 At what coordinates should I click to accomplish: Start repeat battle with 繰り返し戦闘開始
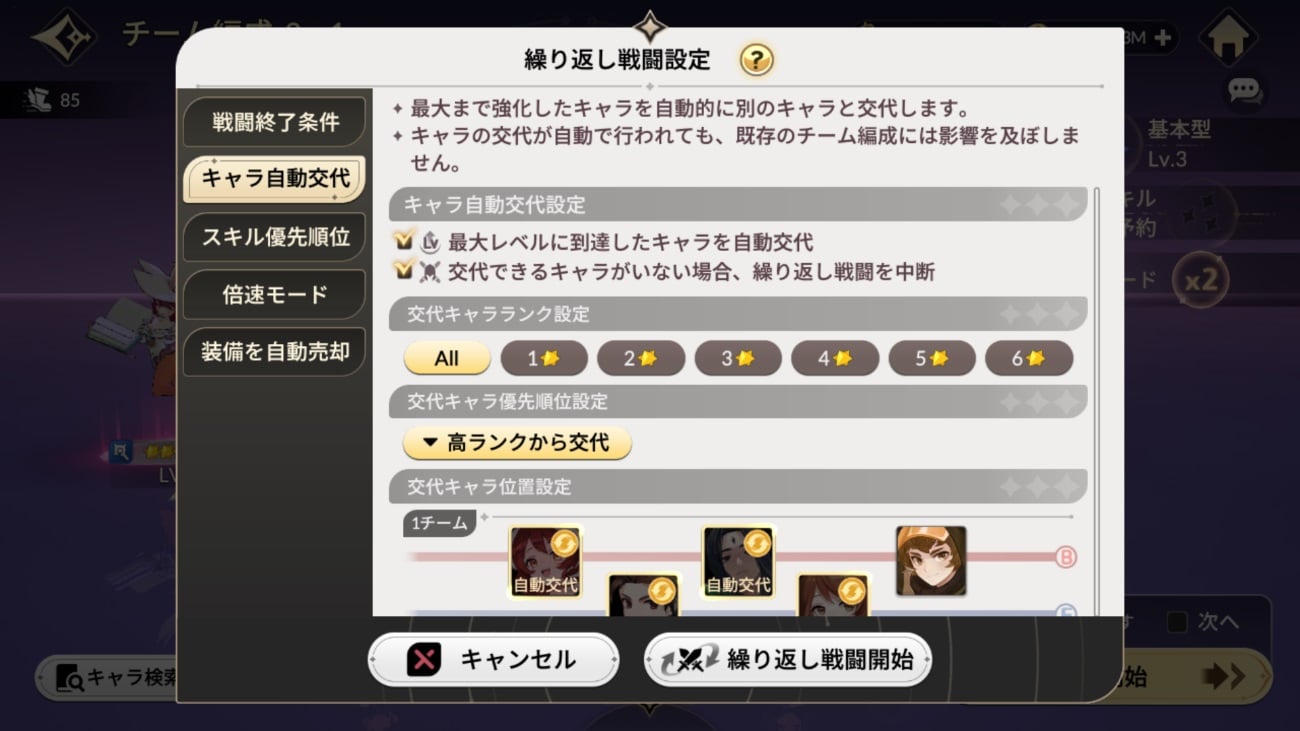(x=787, y=660)
